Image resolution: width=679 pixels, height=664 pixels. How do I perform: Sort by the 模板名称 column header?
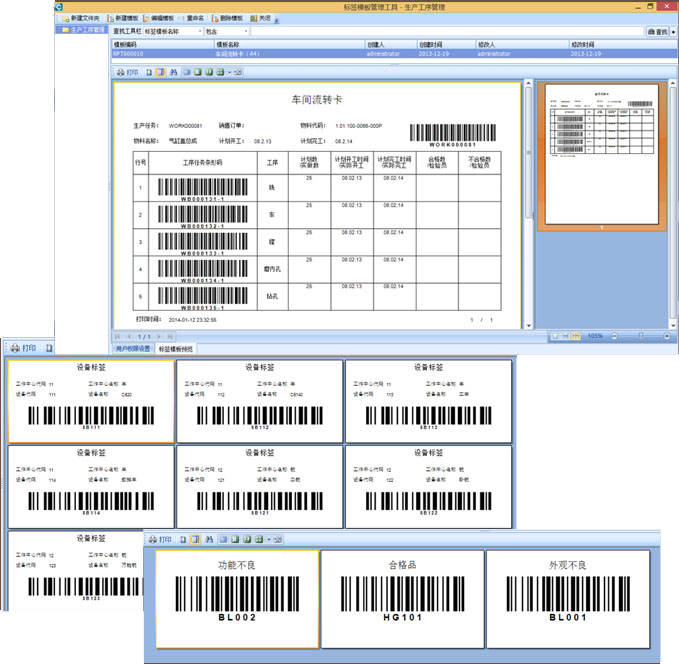(290, 45)
